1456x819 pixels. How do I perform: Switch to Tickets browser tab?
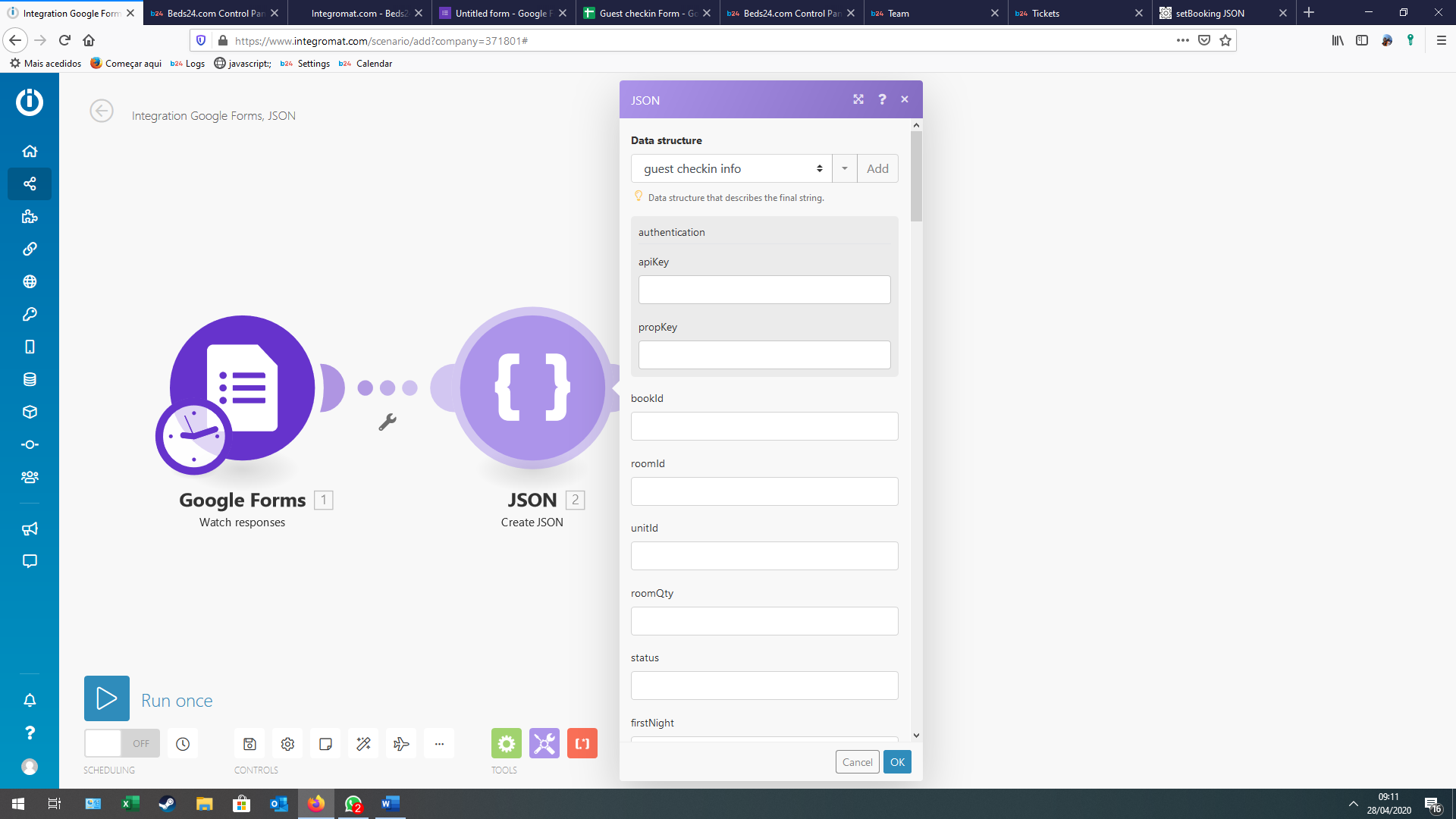coord(1080,13)
